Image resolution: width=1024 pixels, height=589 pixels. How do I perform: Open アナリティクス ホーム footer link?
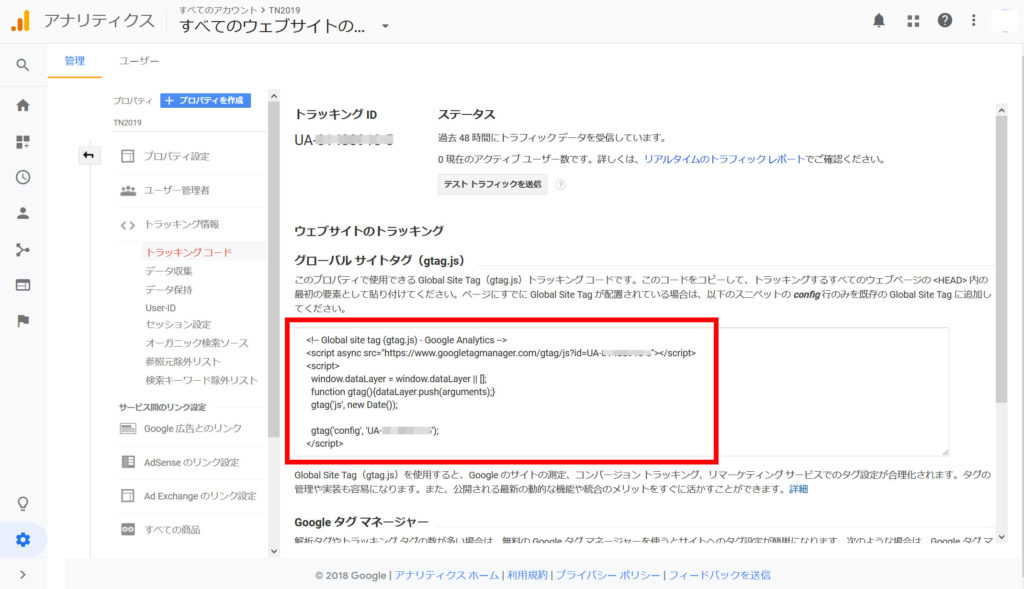[446, 575]
